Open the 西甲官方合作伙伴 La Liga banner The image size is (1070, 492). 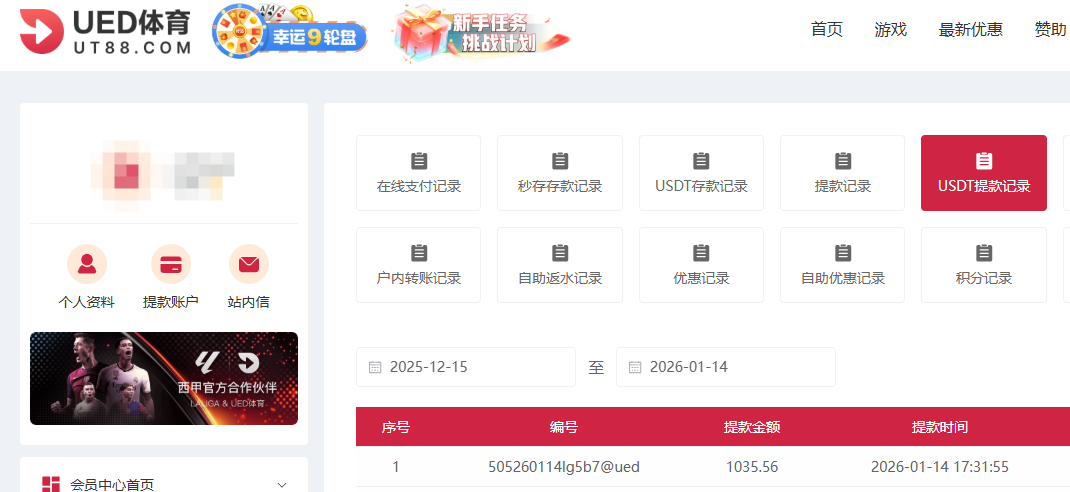[x=164, y=378]
